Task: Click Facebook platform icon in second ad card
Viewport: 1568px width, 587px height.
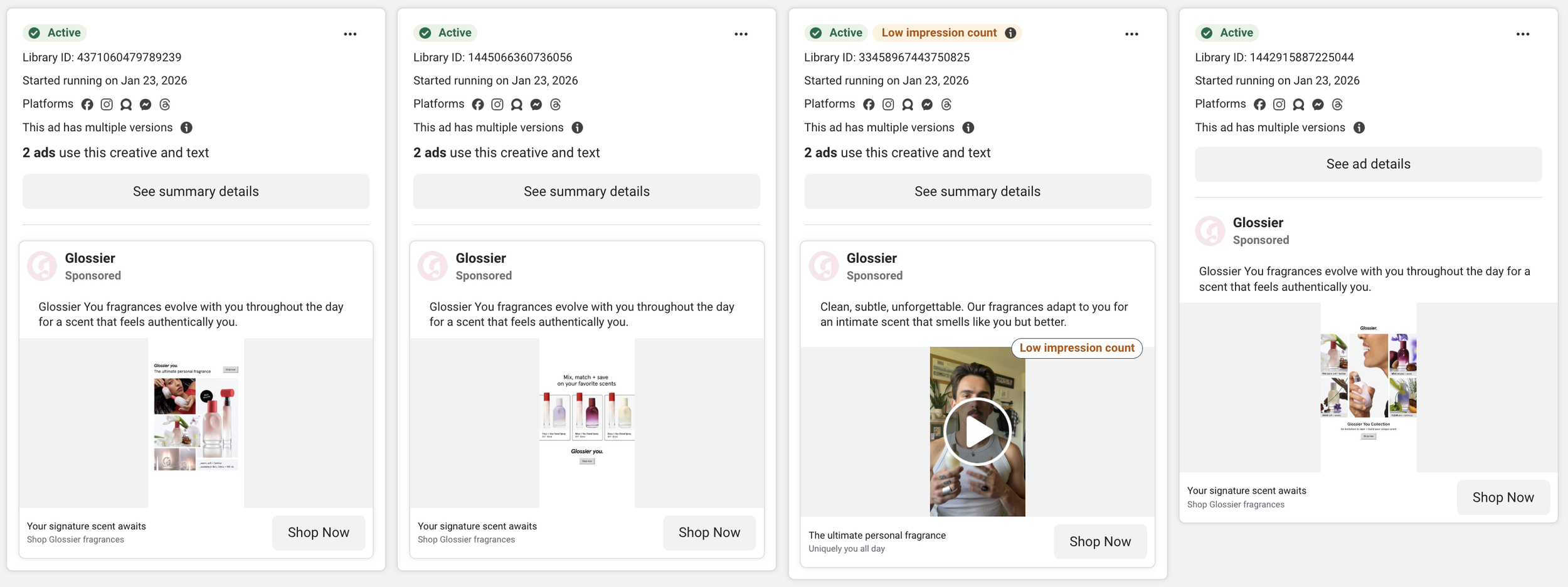Action: pyautogui.click(x=478, y=104)
